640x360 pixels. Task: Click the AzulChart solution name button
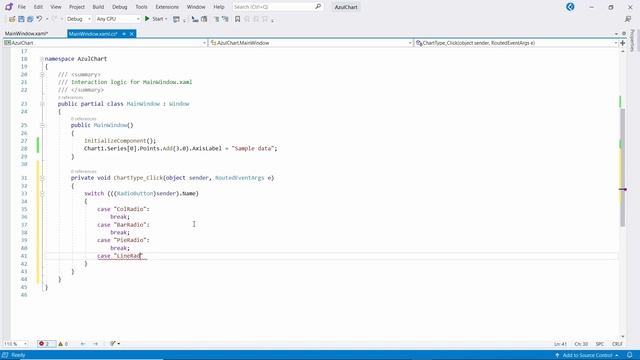coord(346,7)
